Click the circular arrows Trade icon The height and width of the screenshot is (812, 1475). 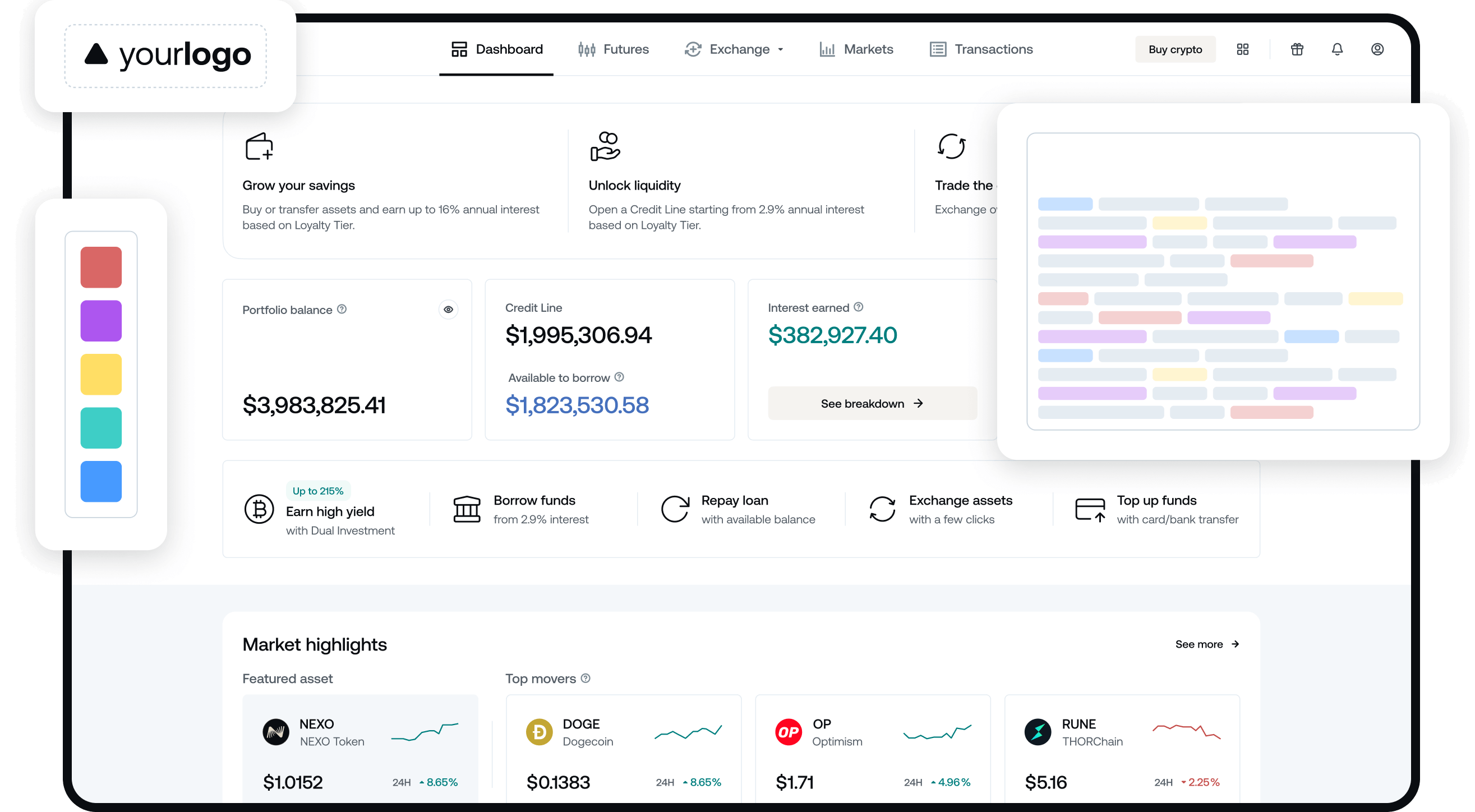pos(951,146)
